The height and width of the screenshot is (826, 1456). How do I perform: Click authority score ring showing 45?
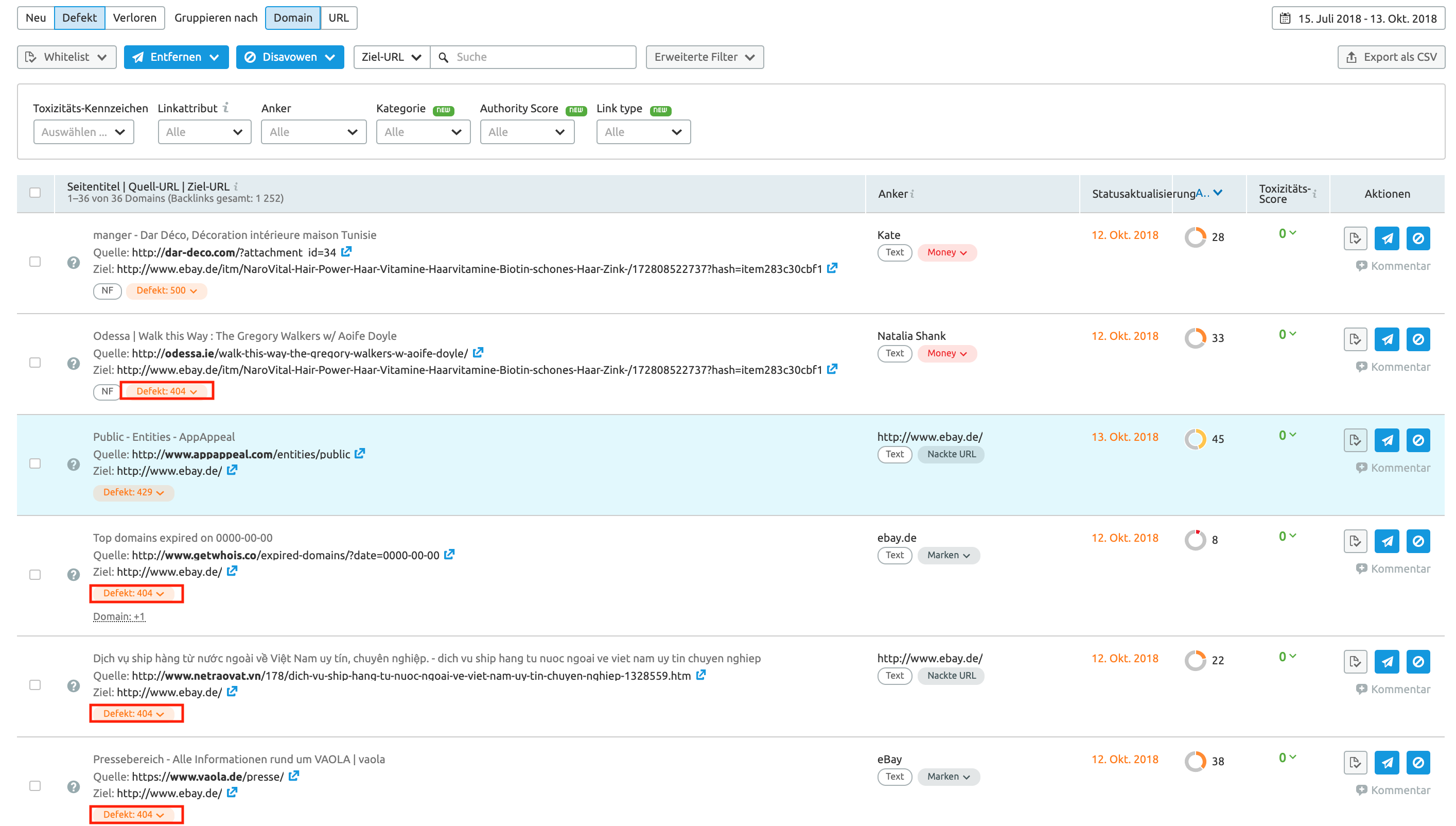(x=1195, y=439)
